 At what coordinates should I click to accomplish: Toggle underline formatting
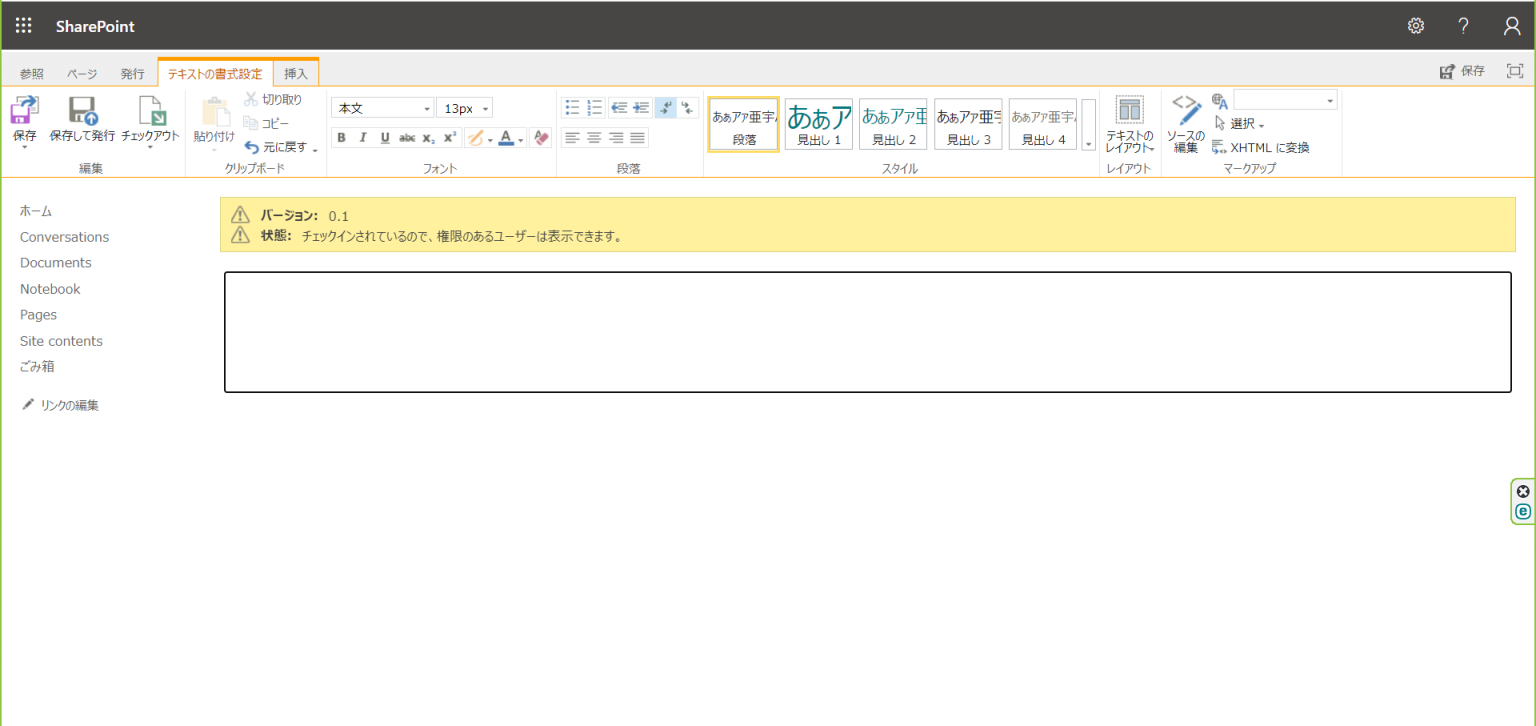pos(384,137)
